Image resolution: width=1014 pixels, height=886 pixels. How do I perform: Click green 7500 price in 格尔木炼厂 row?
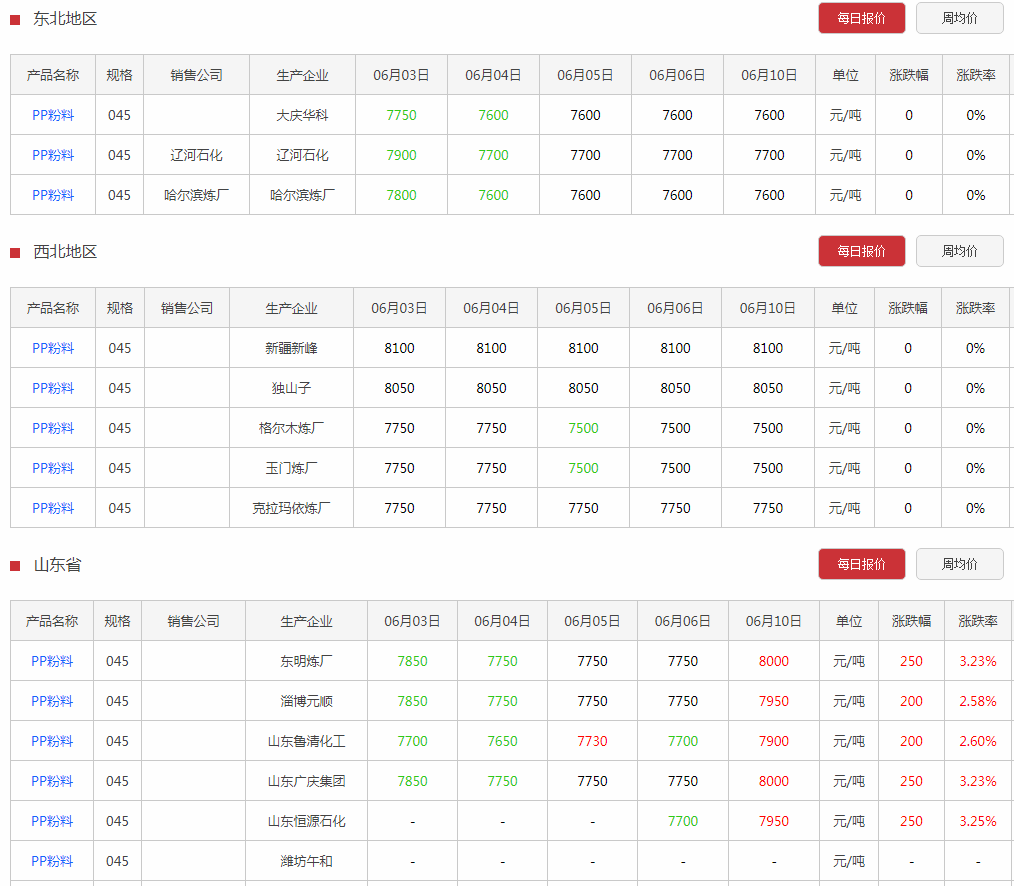(x=583, y=428)
